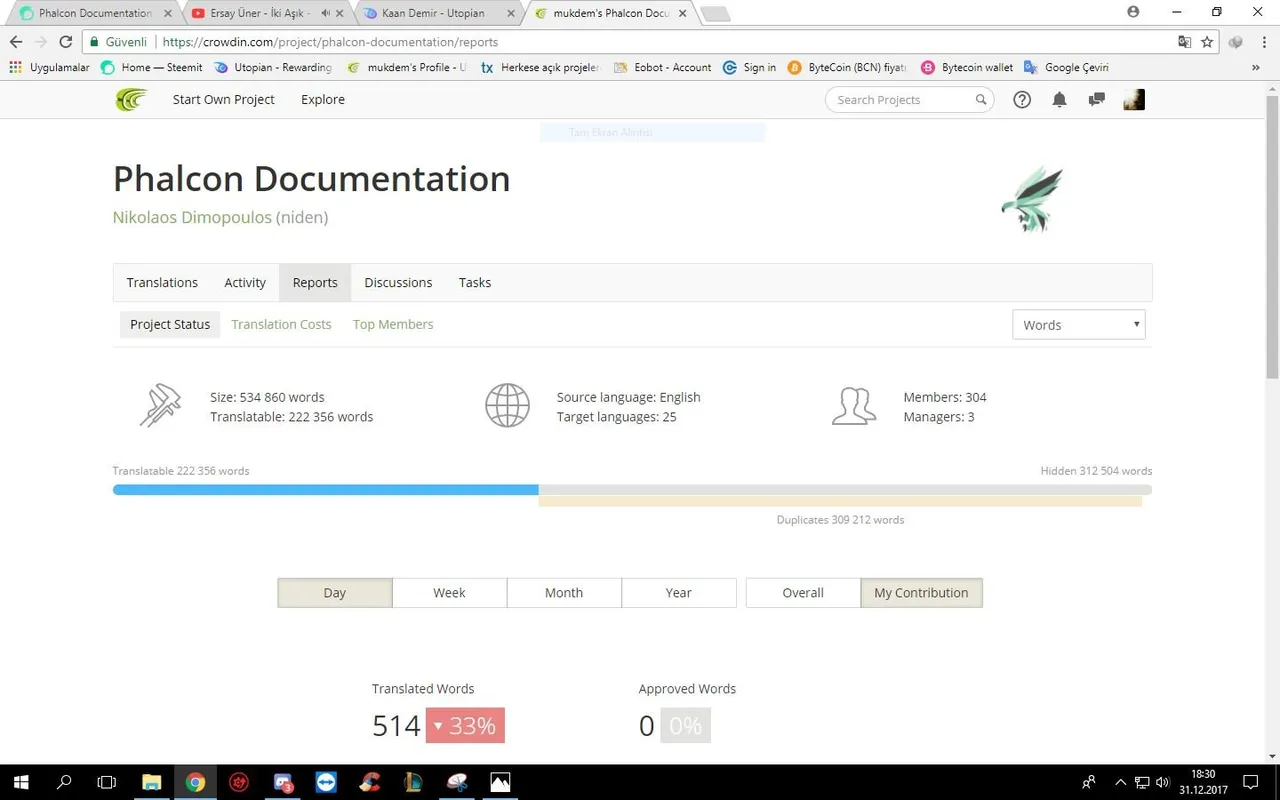Open Windows taskbar search
Image resolution: width=1280 pixels, height=800 pixels.
coord(64,782)
